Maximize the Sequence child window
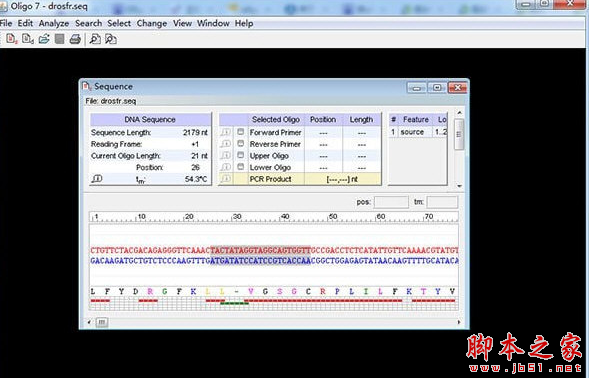Screen dimensions: 589x378 [x=437, y=88]
